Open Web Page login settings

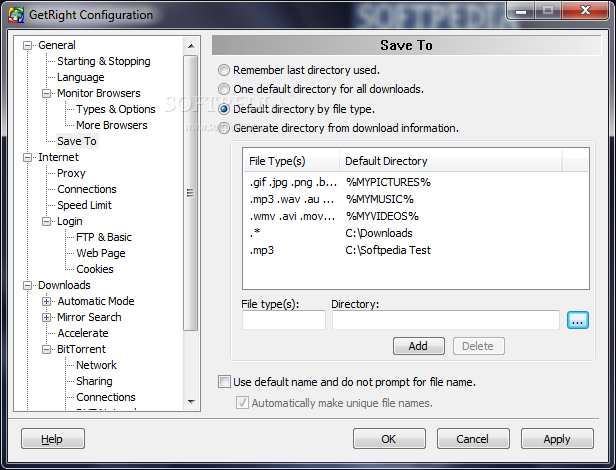click(x=101, y=253)
